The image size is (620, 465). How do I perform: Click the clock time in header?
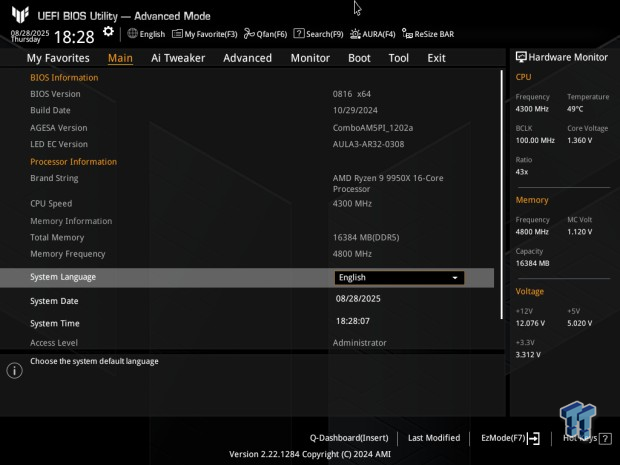tap(74, 37)
